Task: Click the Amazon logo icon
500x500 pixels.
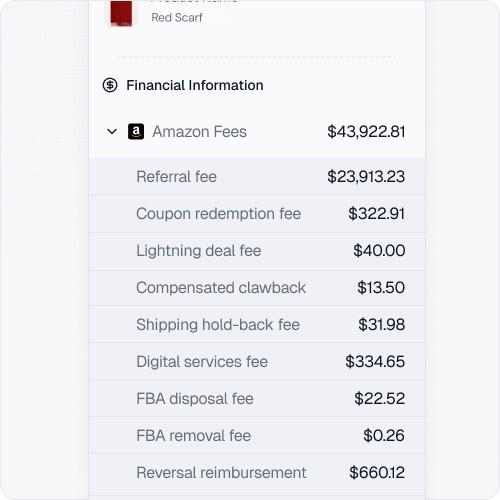Action: click(136, 132)
